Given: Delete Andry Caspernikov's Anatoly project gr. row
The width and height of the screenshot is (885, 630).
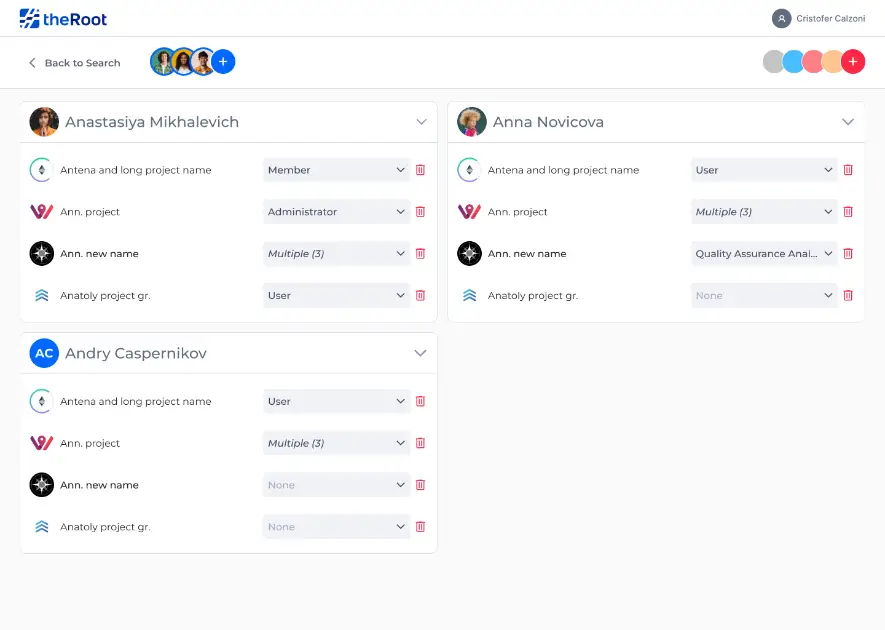Looking at the screenshot, I should (420, 527).
